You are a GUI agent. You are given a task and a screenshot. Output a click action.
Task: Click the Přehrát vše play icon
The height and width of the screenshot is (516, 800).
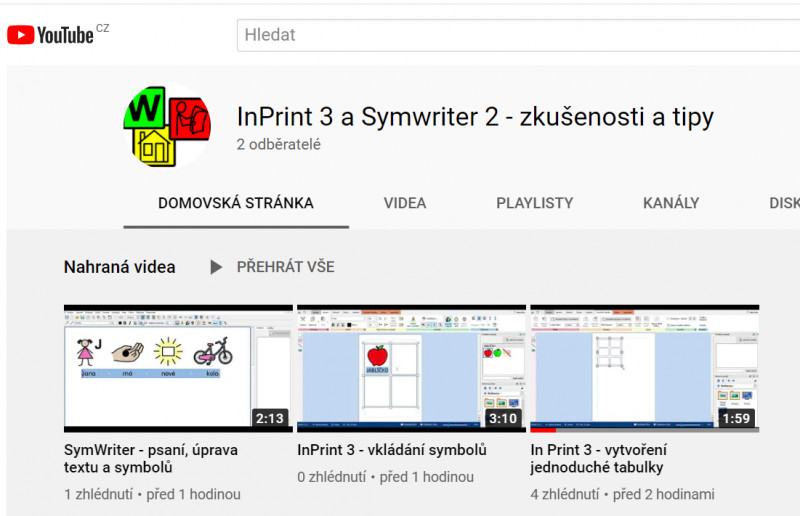tap(216, 267)
